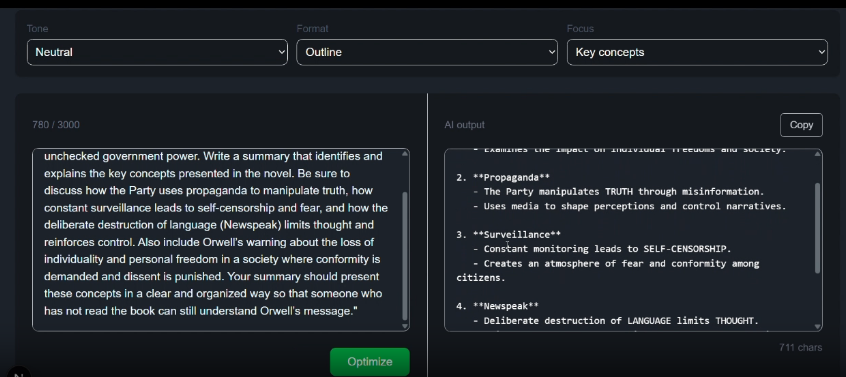Viewport: 846px width, 377px height.
Task: Click line 'Deliberate destruction of LANGUAGE limits THOUGHT'
Action: point(616,321)
